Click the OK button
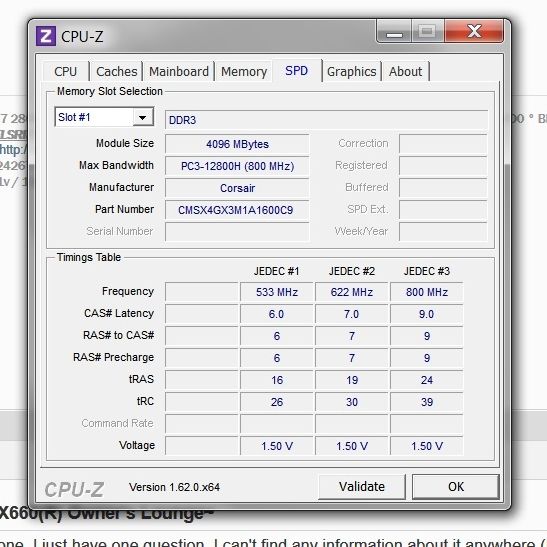This screenshot has width=547, height=547. tap(456, 486)
